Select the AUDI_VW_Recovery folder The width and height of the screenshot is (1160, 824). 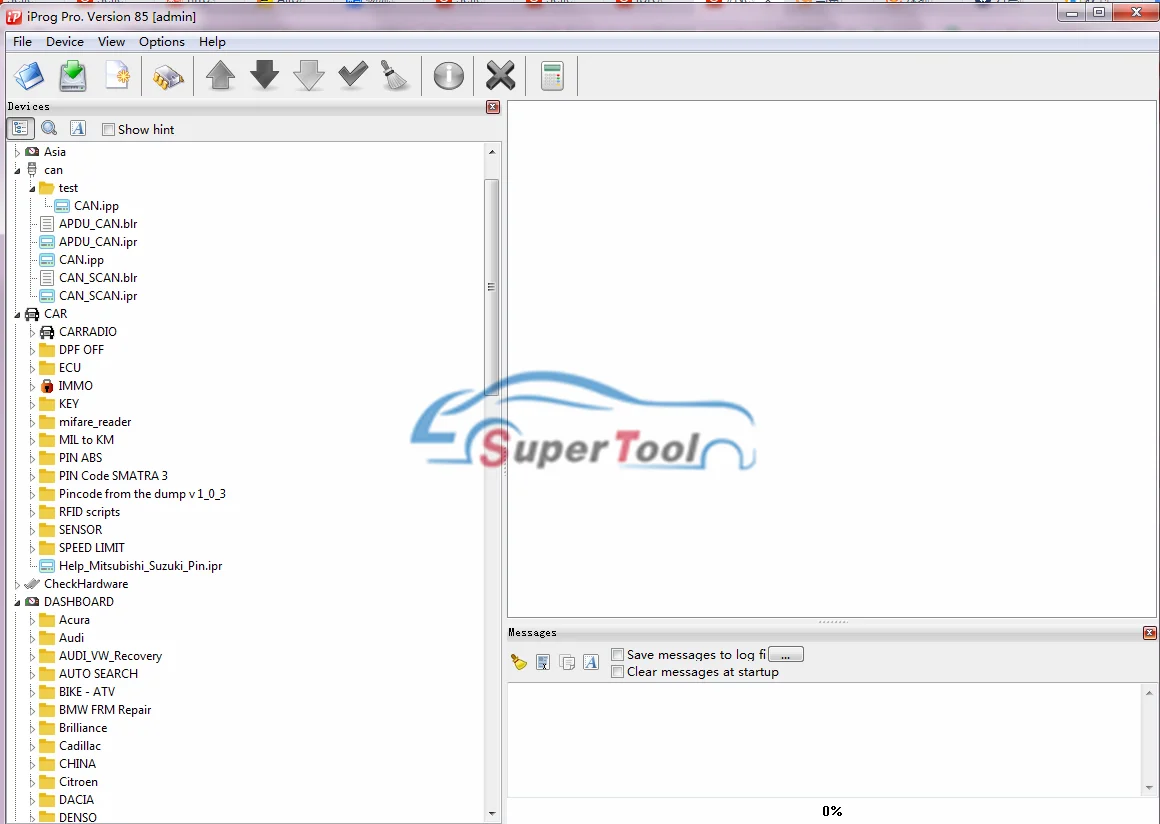pos(110,656)
